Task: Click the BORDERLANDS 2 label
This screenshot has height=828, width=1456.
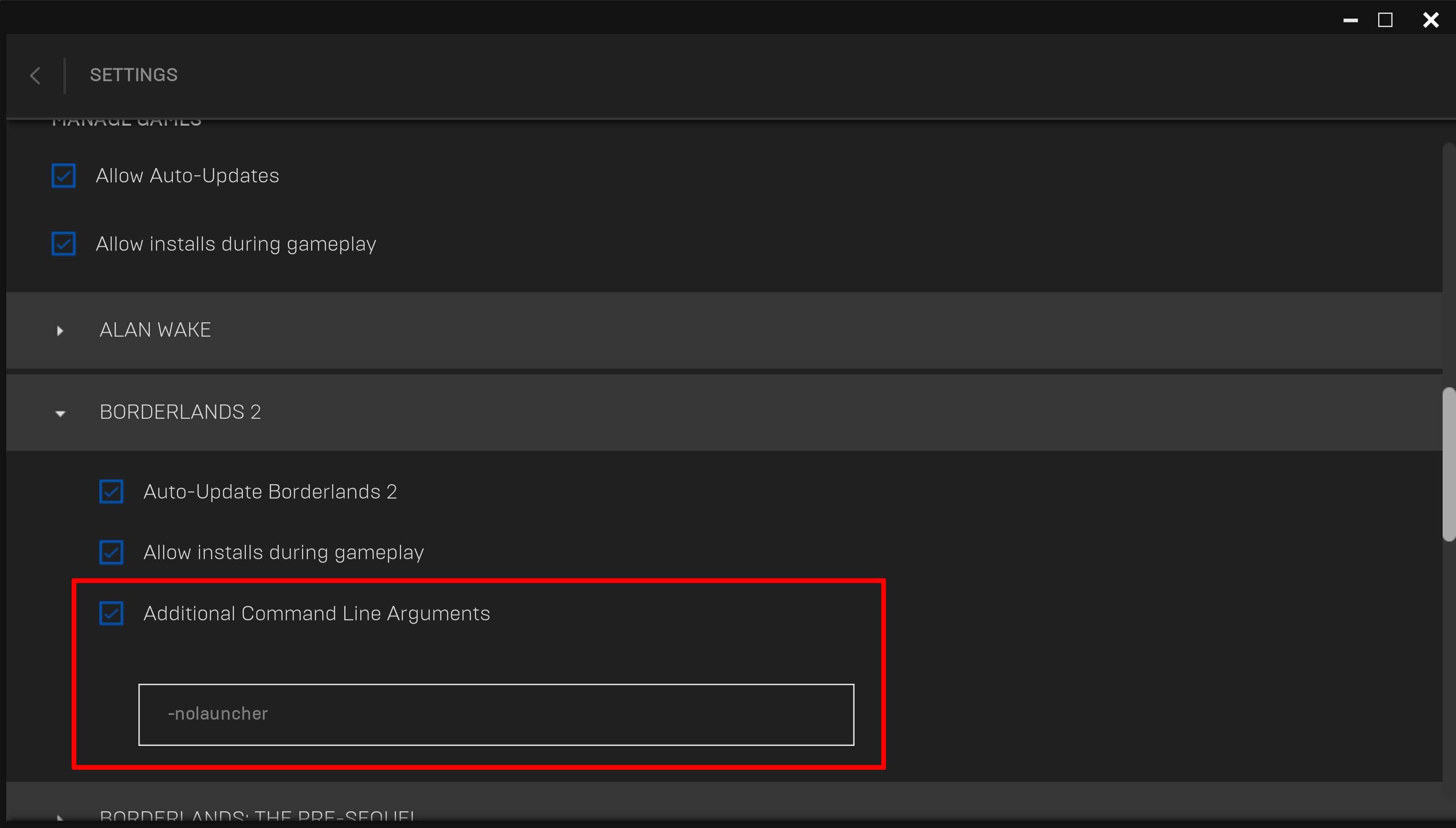Action: 180,412
